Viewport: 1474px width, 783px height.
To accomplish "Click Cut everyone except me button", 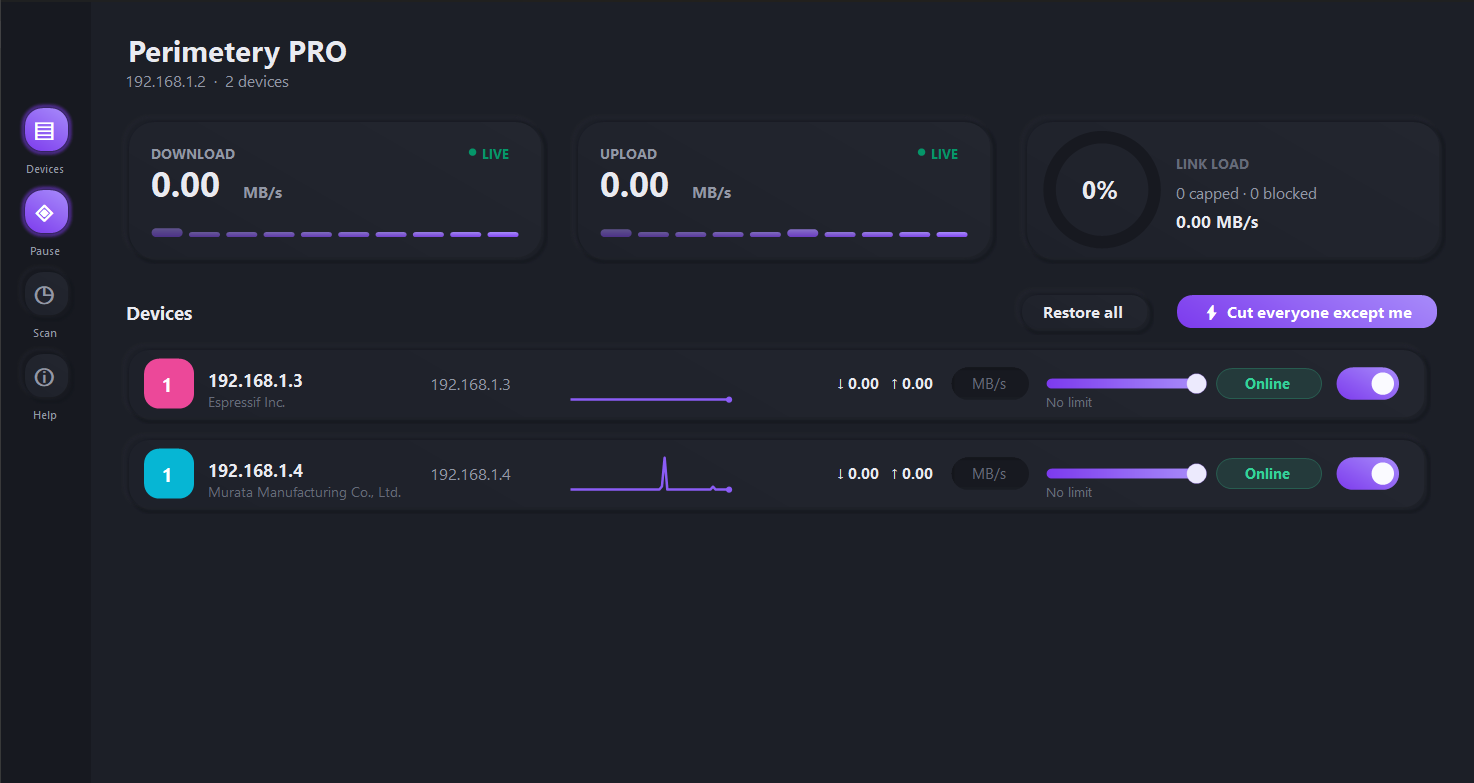I will [1307, 312].
